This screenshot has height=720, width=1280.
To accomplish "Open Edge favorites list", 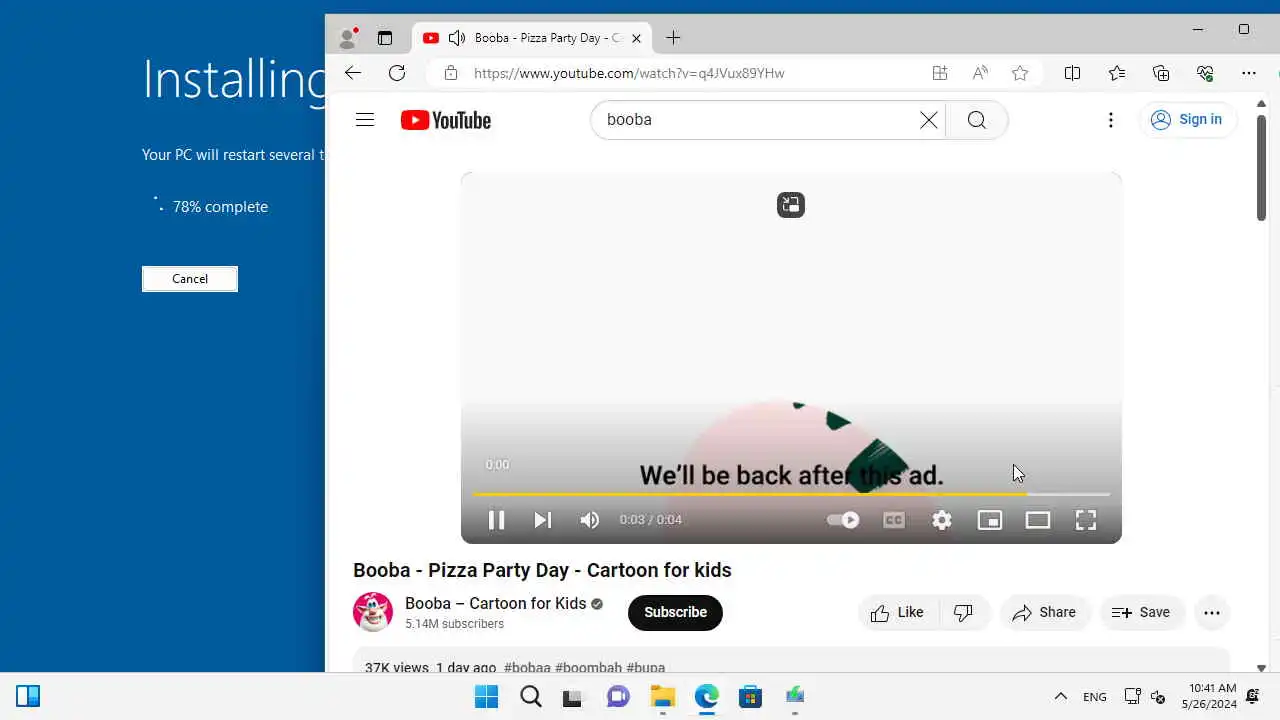I will point(1117,73).
